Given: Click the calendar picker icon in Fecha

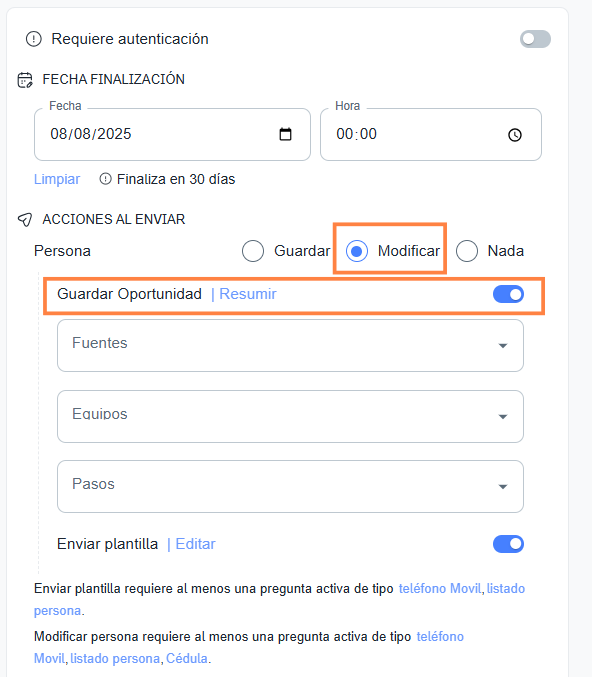Looking at the screenshot, I should tap(285, 134).
